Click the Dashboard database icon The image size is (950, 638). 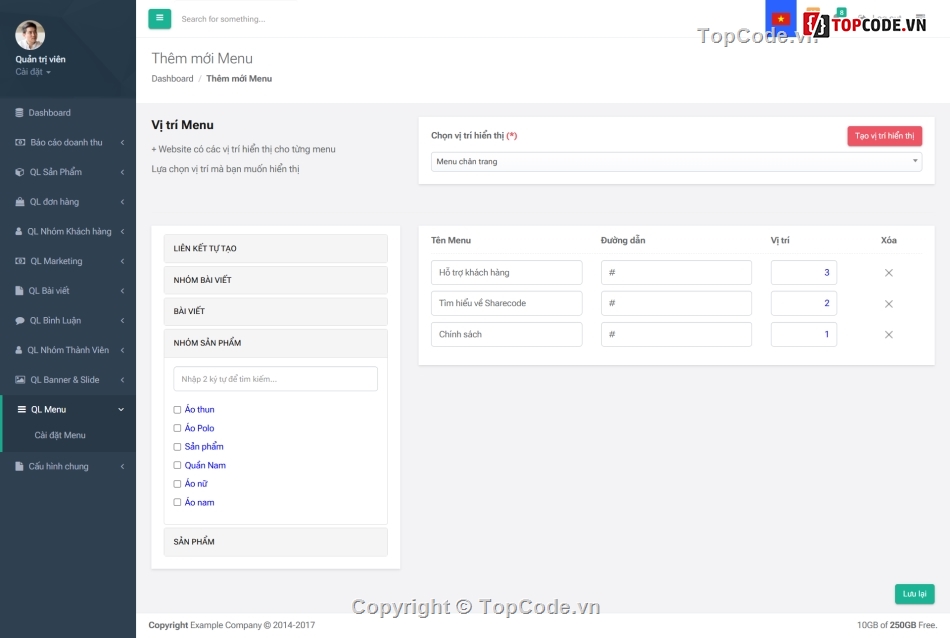19,113
